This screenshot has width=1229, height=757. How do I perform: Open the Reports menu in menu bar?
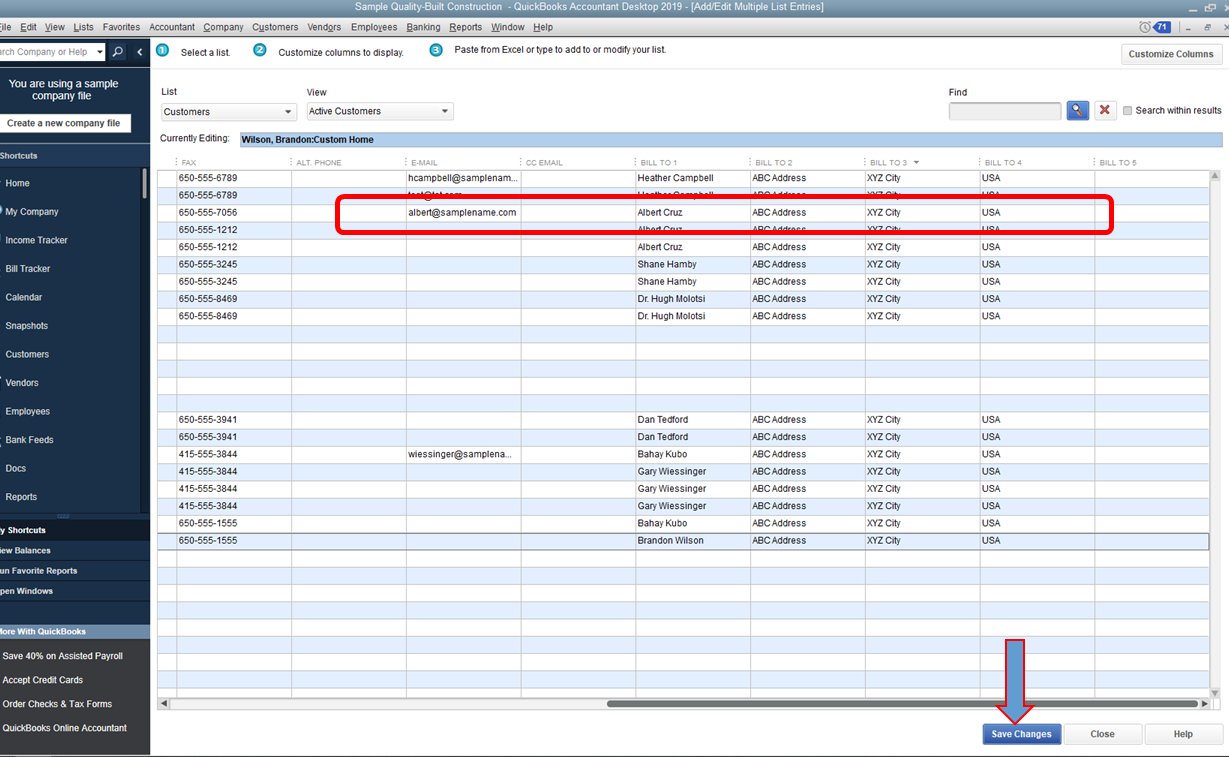click(465, 27)
